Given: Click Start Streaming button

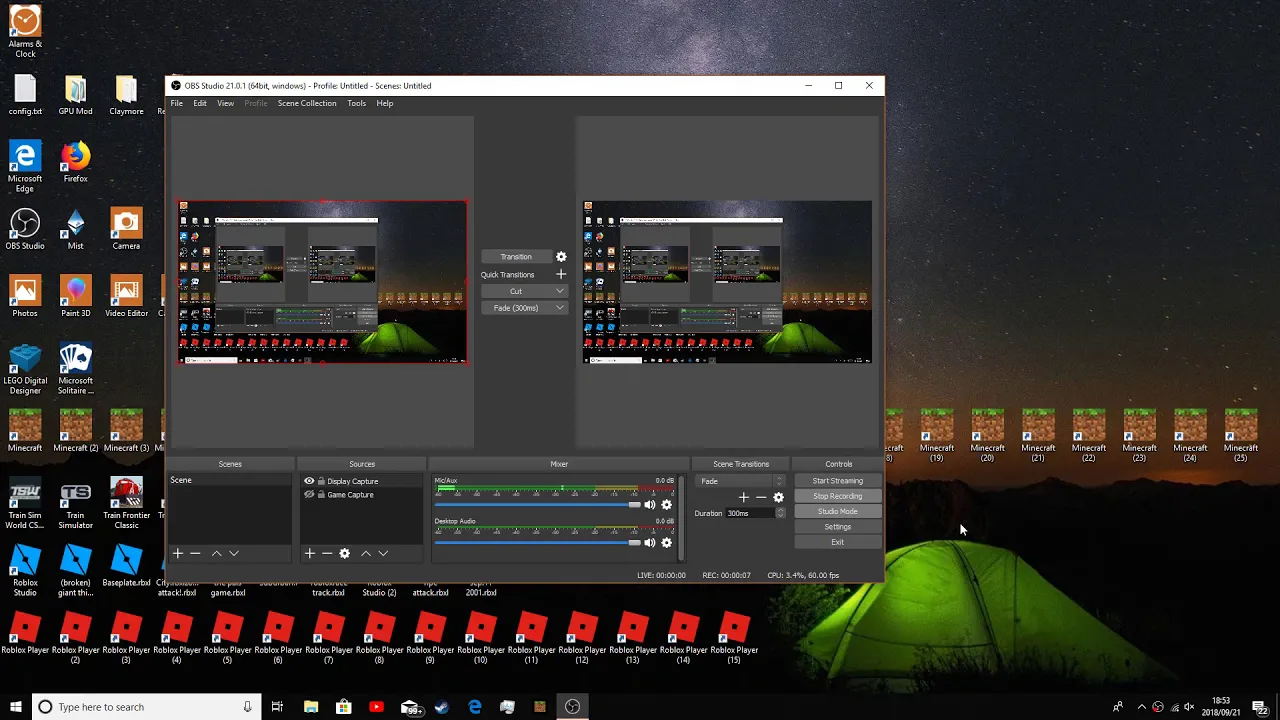Looking at the screenshot, I should tap(838, 481).
